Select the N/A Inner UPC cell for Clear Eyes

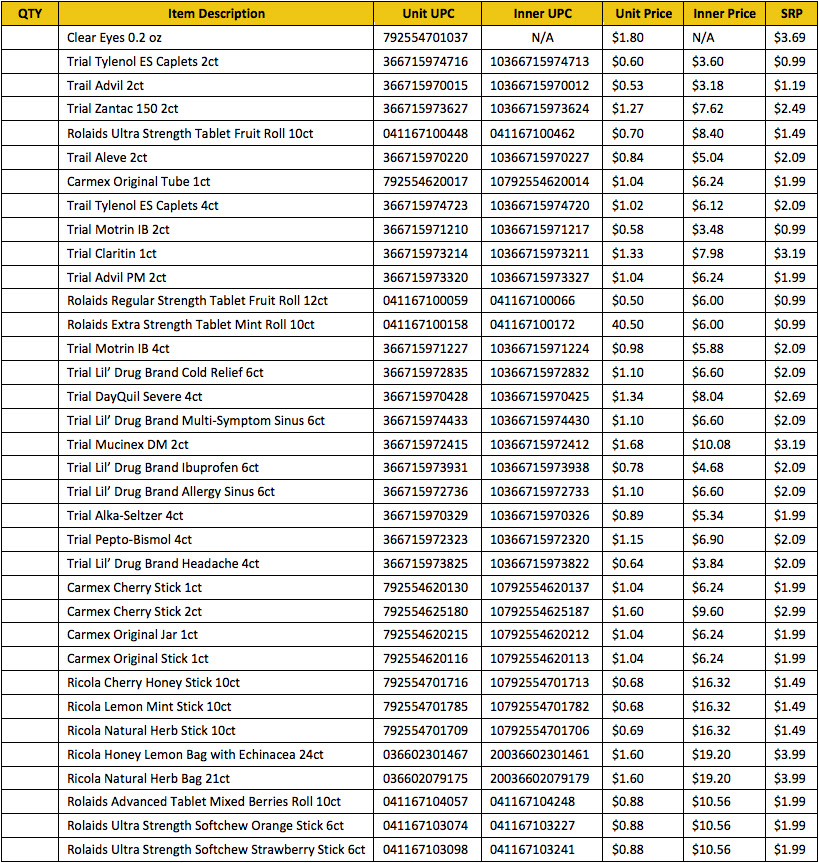[543, 38]
